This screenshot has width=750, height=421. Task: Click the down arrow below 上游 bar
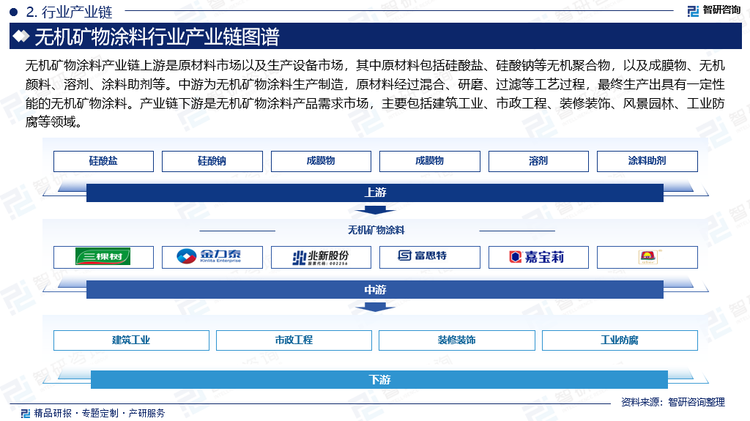(x=375, y=210)
